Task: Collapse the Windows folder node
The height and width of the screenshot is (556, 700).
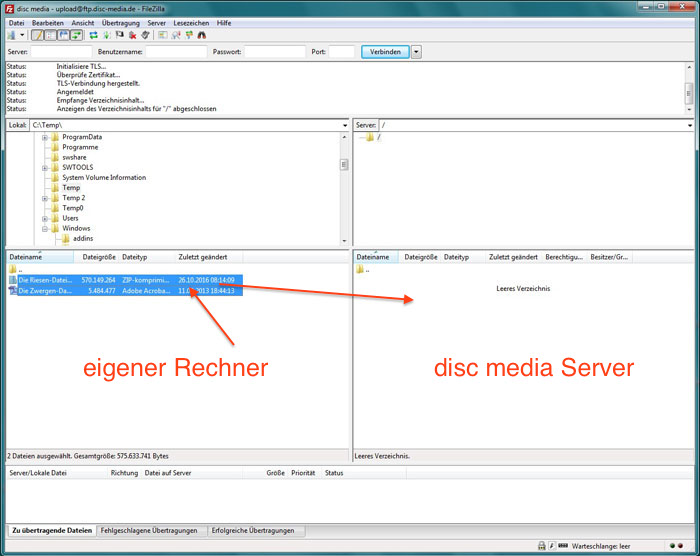Action: pyautogui.click(x=45, y=229)
